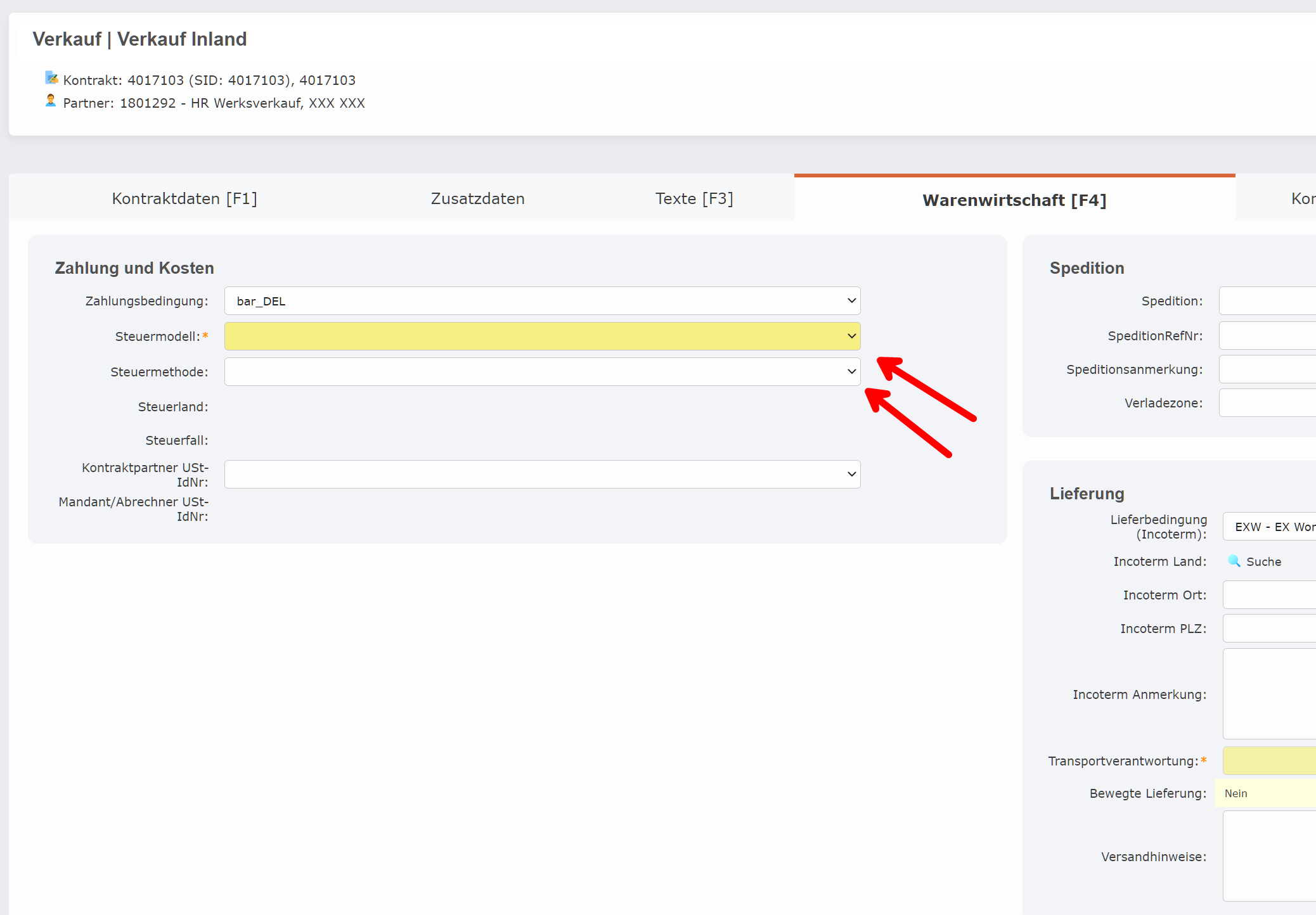Open the Lieferbedingung Incoterm dropdown
The height and width of the screenshot is (915, 1316).
pyautogui.click(x=1270, y=527)
